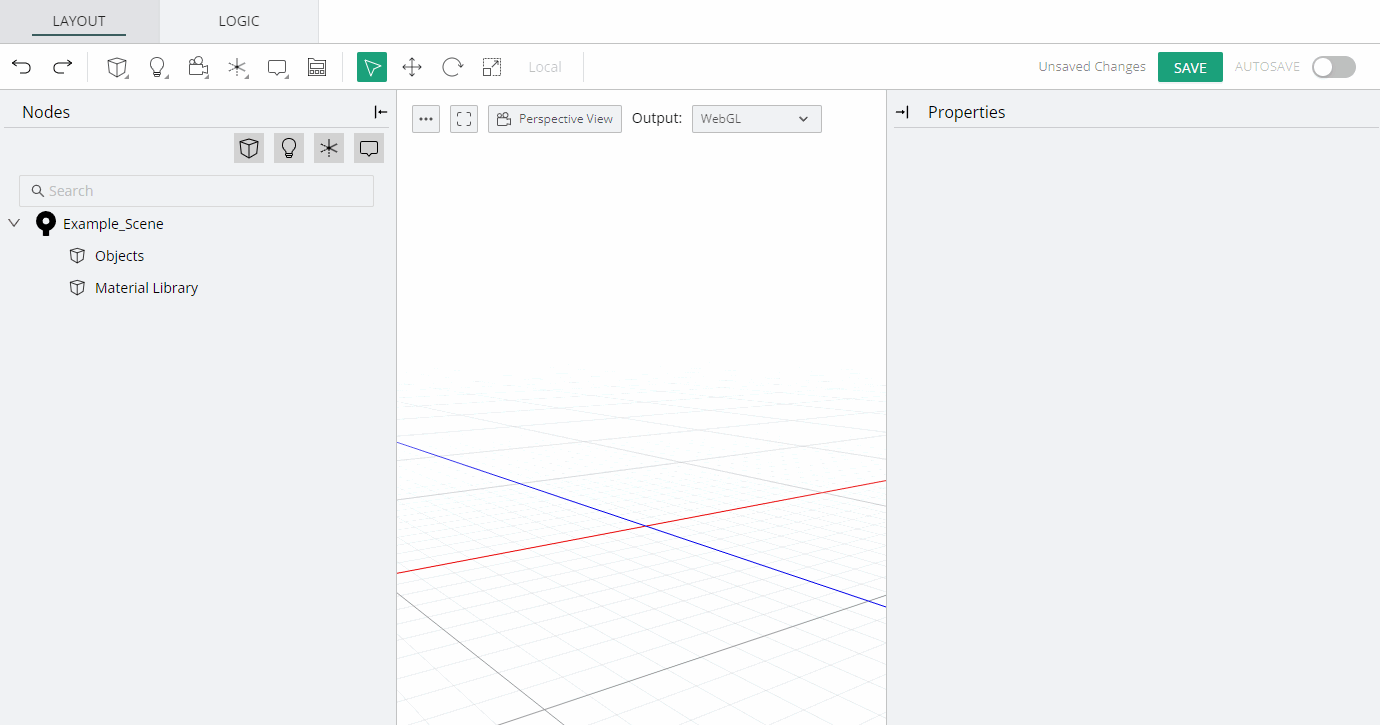Collapse the Example_Scene tree node

pyautogui.click(x=14, y=223)
